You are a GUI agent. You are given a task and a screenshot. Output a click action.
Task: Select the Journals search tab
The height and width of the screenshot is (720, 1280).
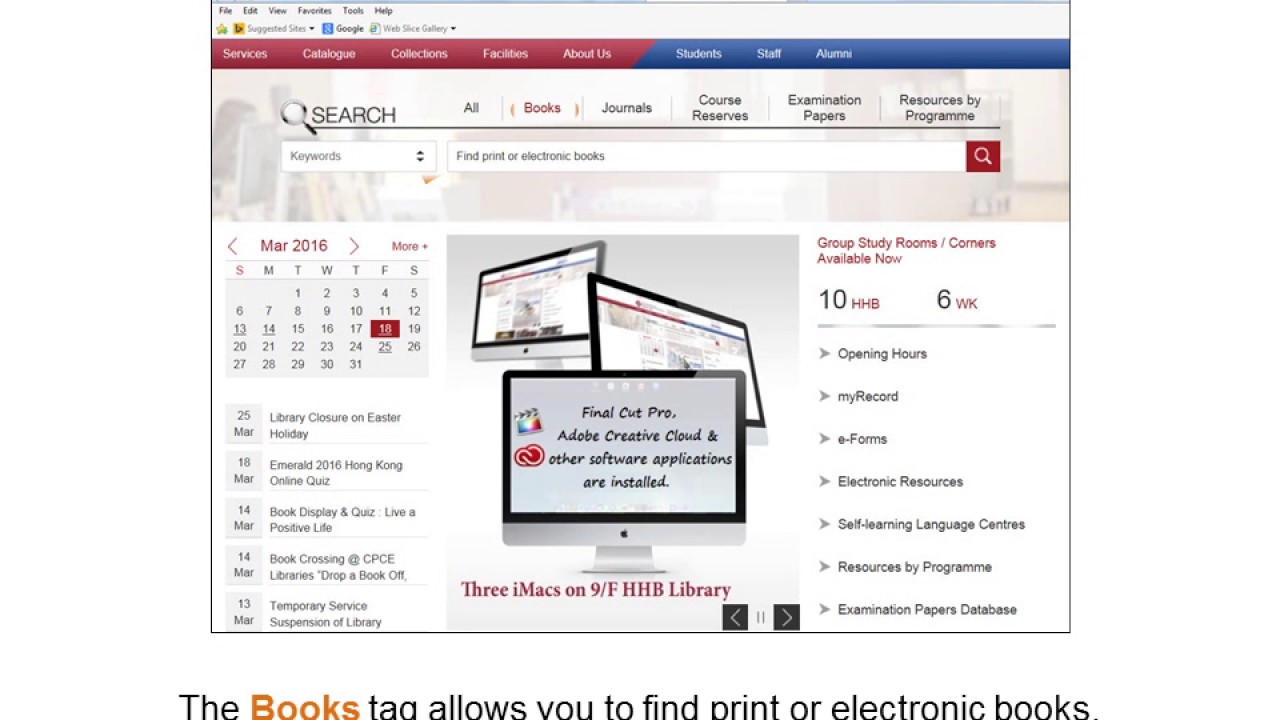[626, 108]
